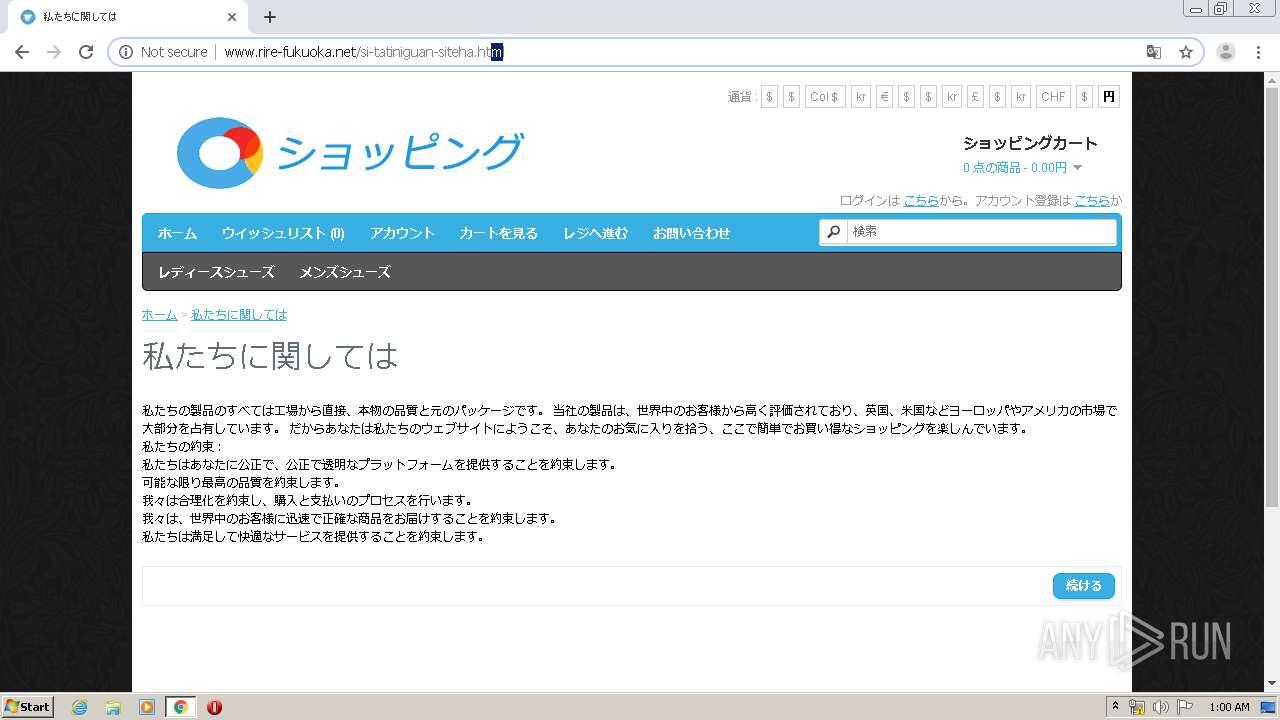
Task: Click the search magnifier icon
Action: 833,232
